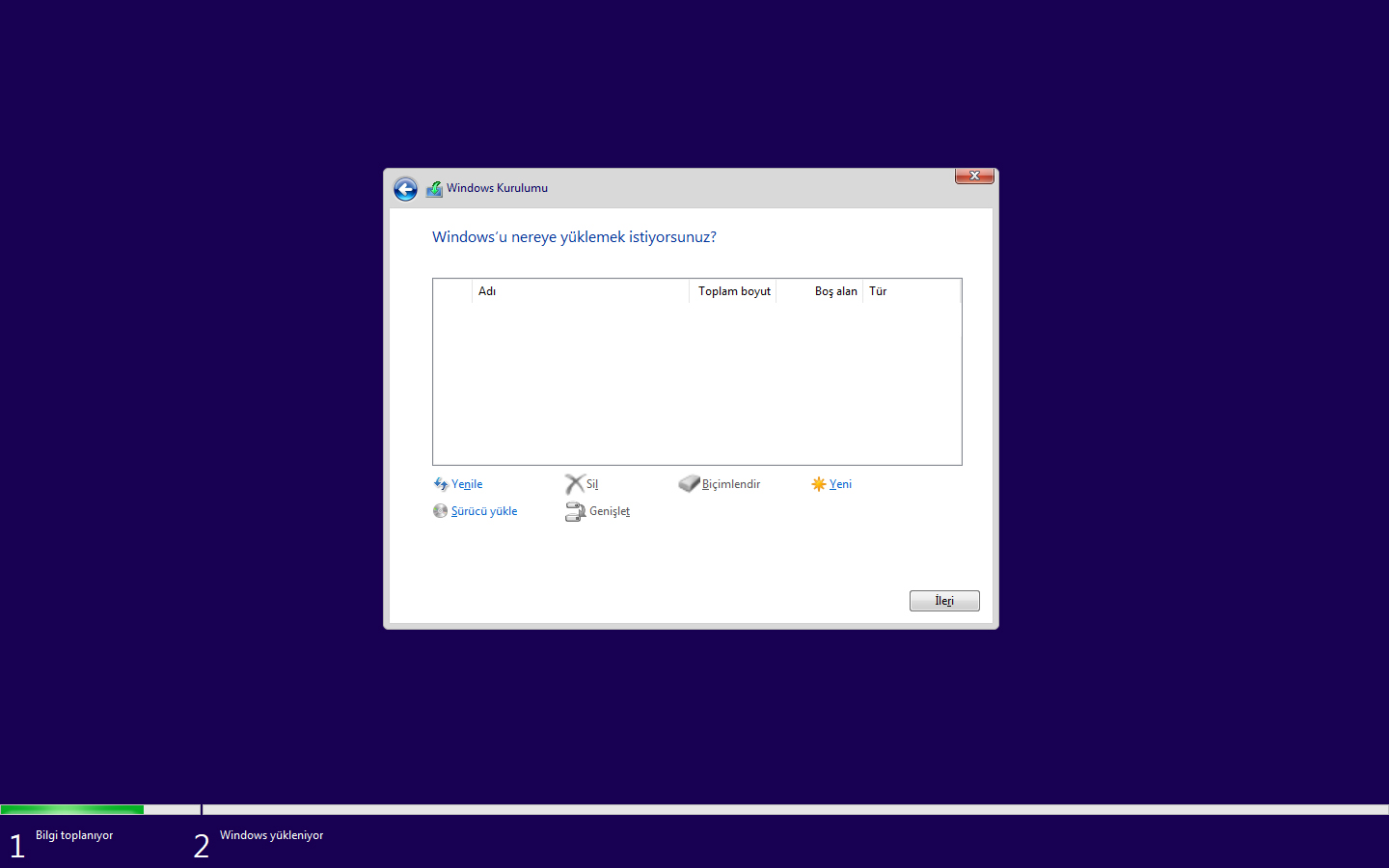The width and height of the screenshot is (1389, 868).
Task: Open the Sürücü yükle link
Action: pos(484,511)
